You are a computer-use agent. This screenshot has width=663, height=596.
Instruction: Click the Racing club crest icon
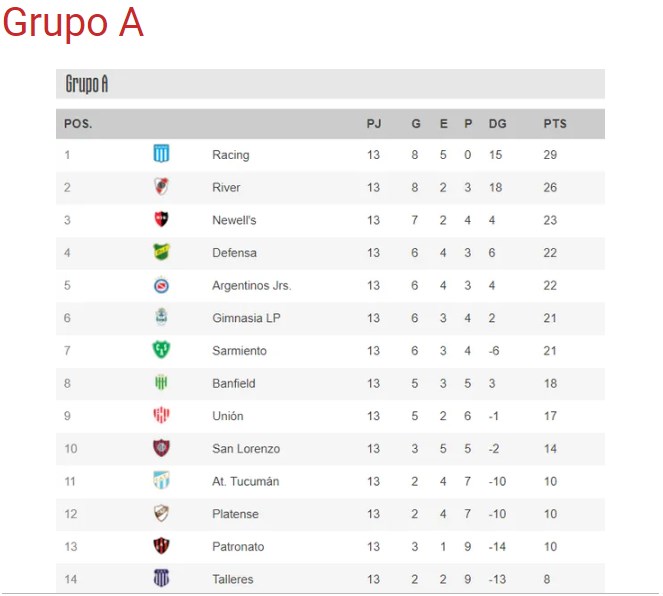coord(161,154)
